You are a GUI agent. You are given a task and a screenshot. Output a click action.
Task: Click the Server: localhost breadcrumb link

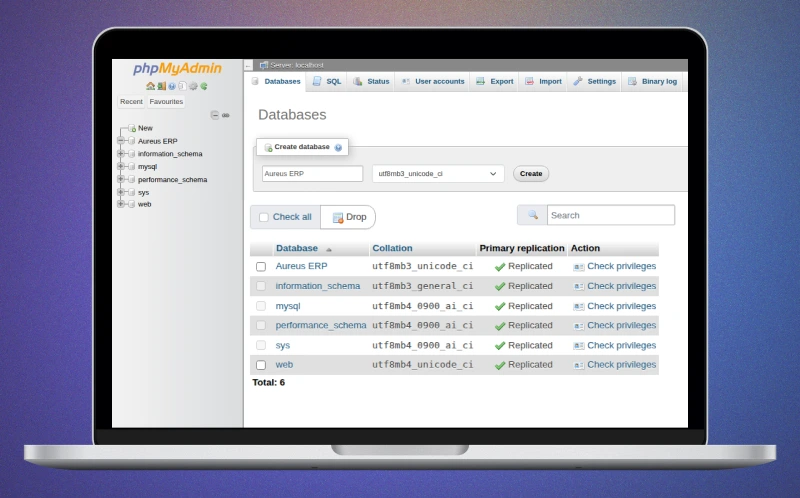[296, 65]
